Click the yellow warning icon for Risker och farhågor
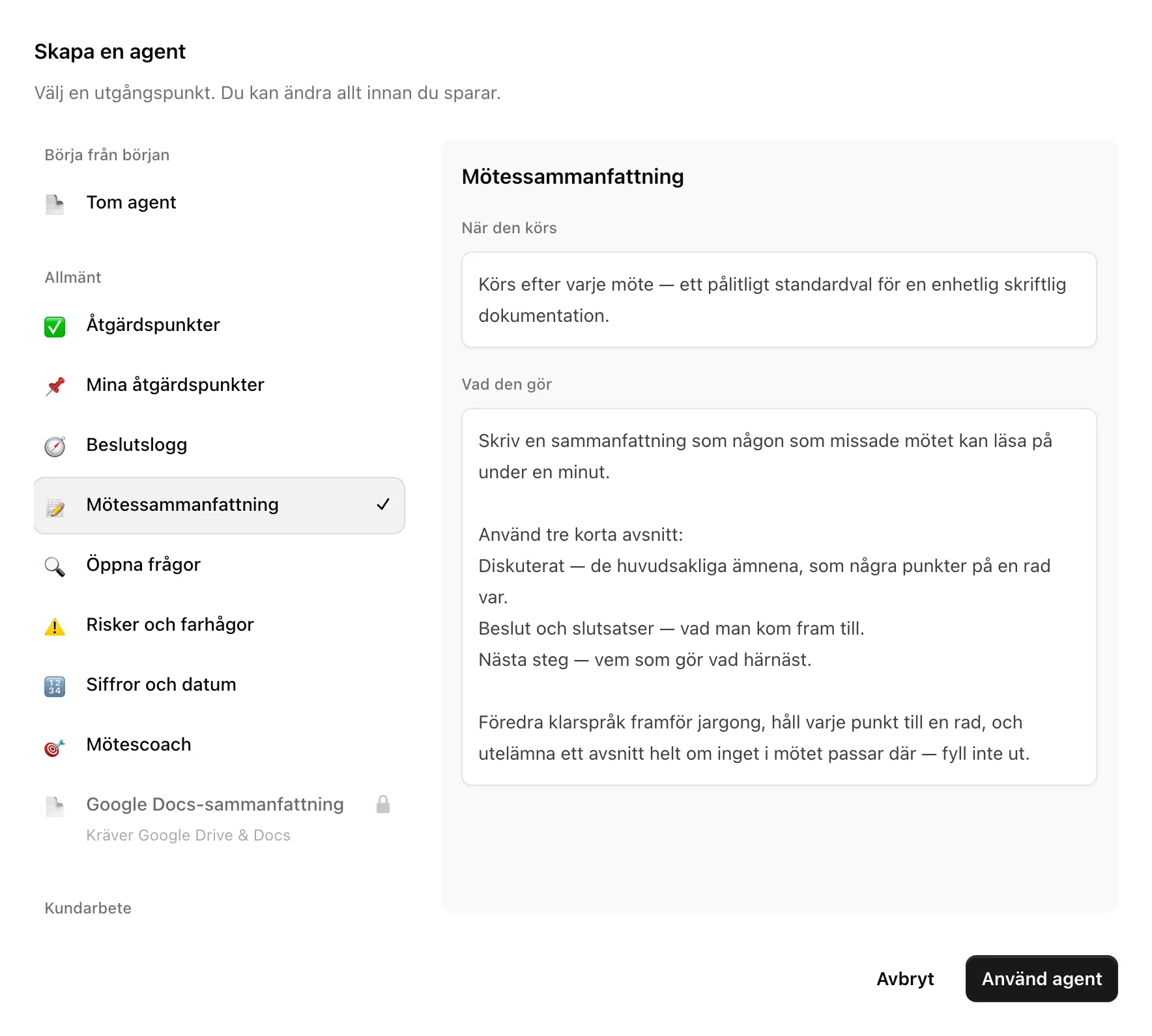The height and width of the screenshot is (1036, 1152). click(55, 626)
